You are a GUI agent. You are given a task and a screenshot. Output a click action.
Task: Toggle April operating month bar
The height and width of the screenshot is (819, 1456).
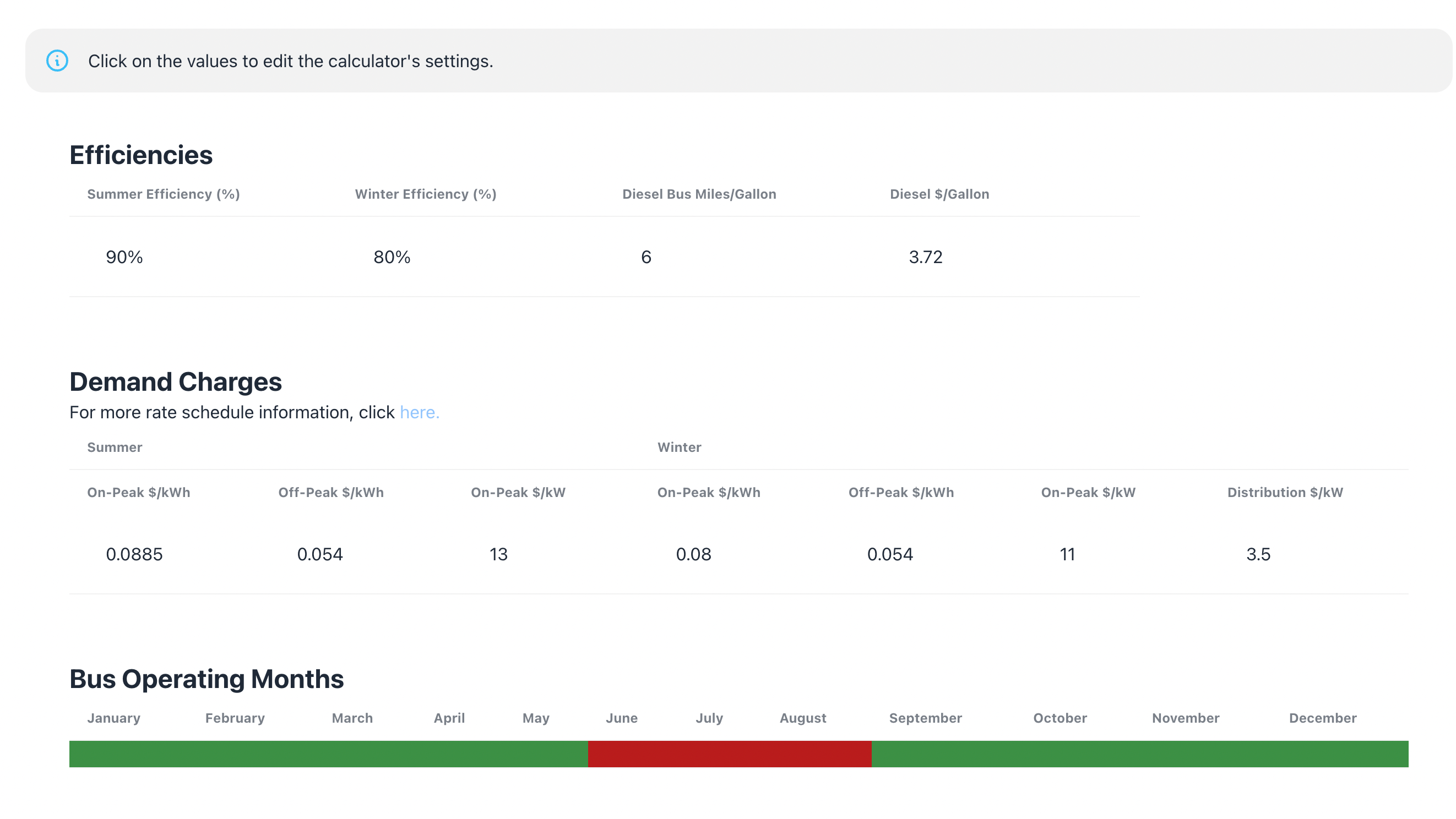(x=460, y=754)
